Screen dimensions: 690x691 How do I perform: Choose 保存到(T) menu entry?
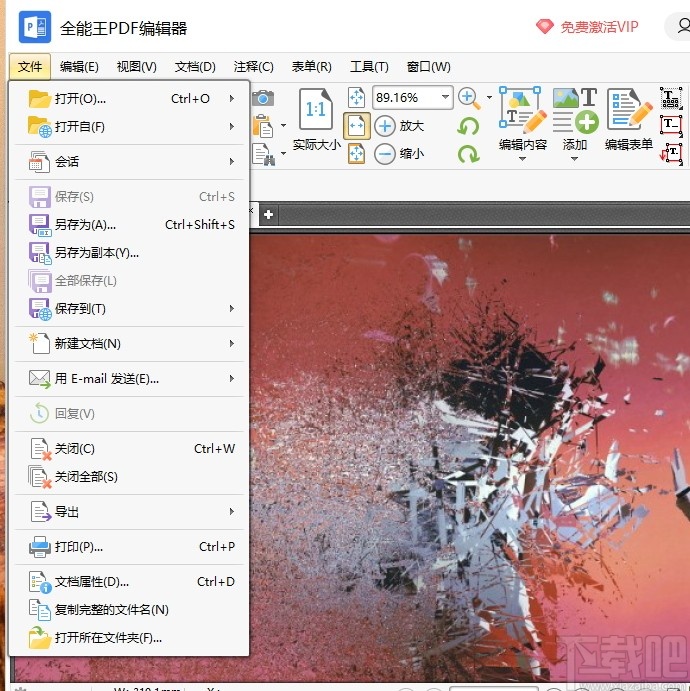[129, 308]
